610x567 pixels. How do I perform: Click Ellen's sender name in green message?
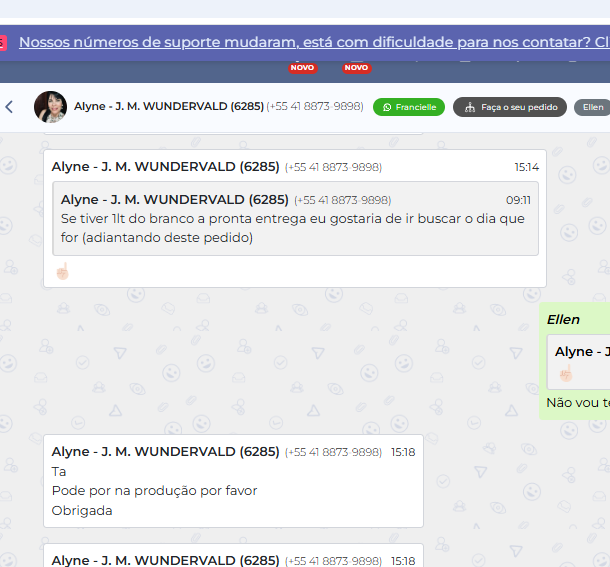pyautogui.click(x=563, y=319)
